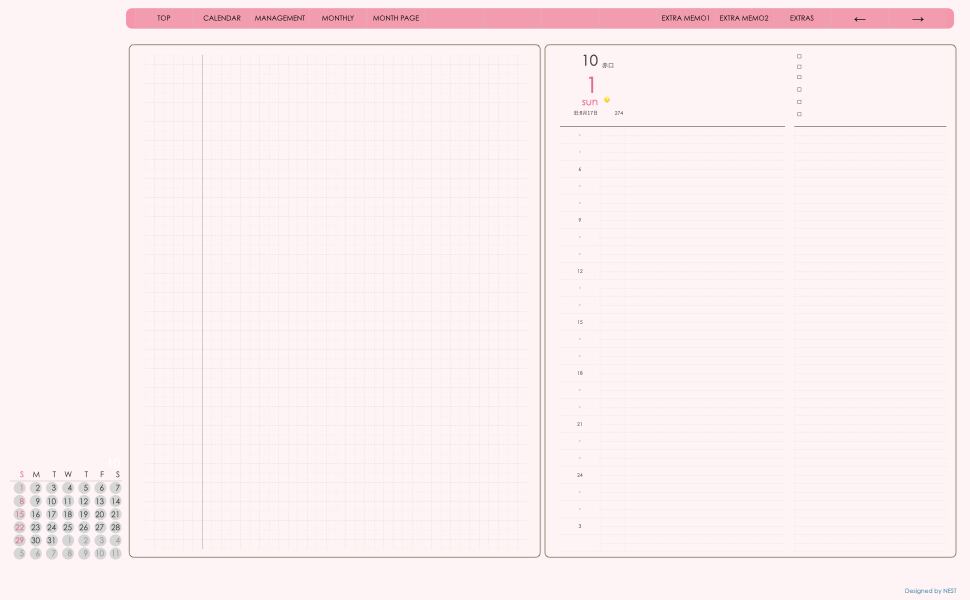
Task: Click the 15 hour timeline label
Action: pyautogui.click(x=580, y=322)
